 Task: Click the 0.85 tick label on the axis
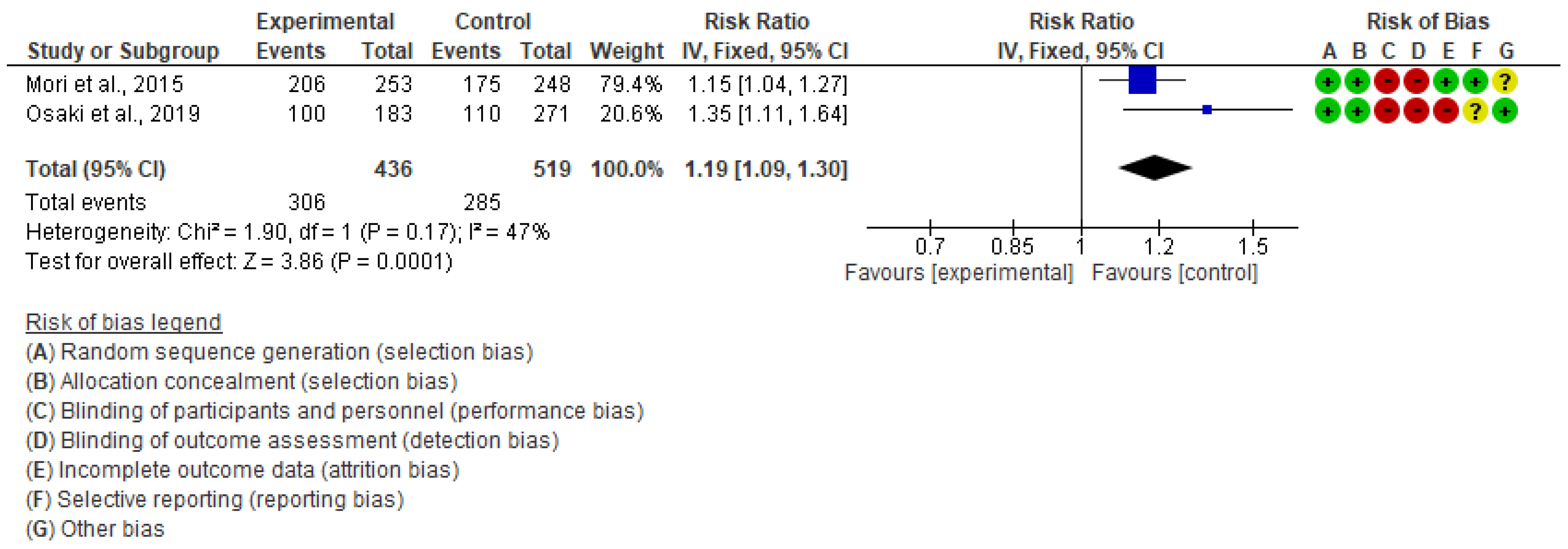[x=1012, y=246]
